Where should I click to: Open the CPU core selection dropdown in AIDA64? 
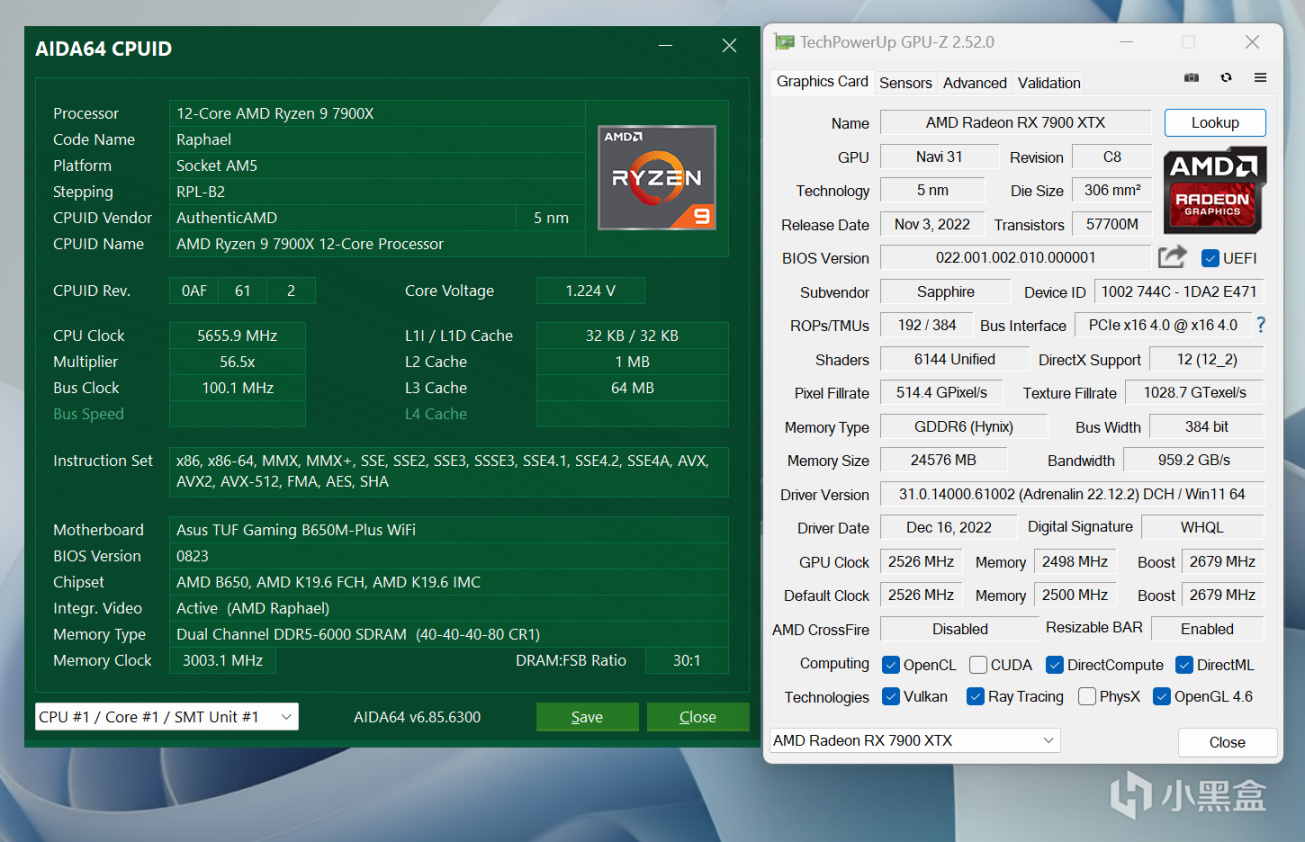(x=167, y=717)
